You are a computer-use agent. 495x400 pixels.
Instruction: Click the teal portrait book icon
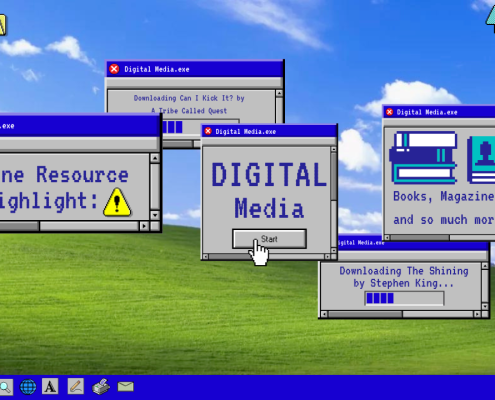click(x=481, y=160)
